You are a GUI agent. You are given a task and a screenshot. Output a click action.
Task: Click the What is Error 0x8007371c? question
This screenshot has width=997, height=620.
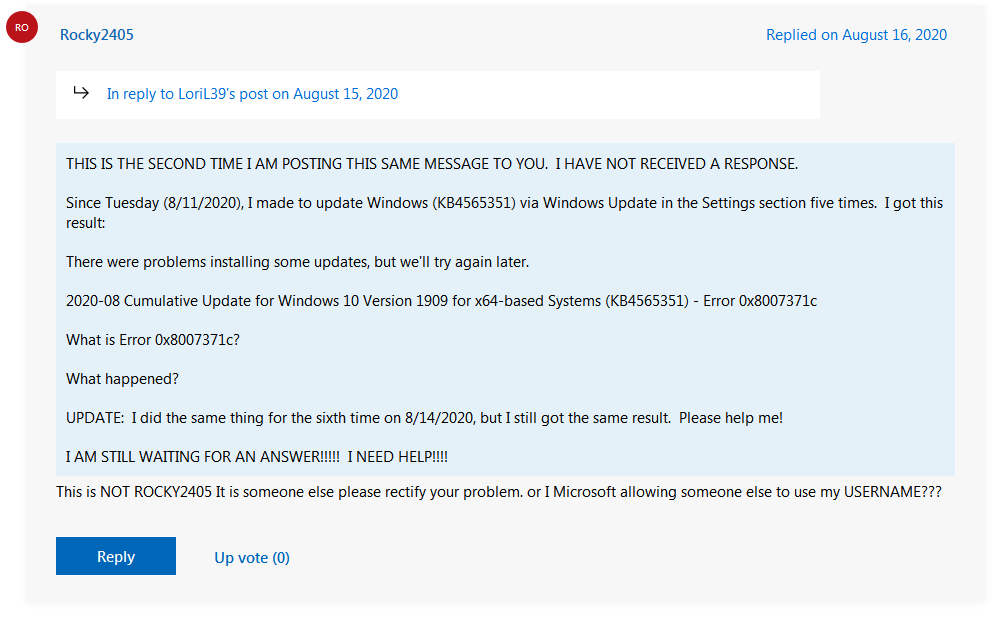pyautogui.click(x=153, y=340)
